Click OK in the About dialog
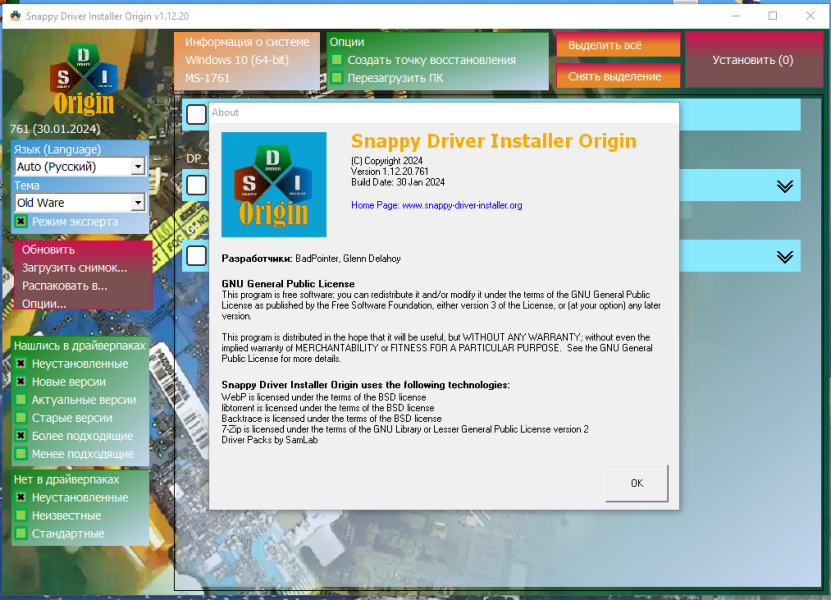 pyautogui.click(x=636, y=483)
